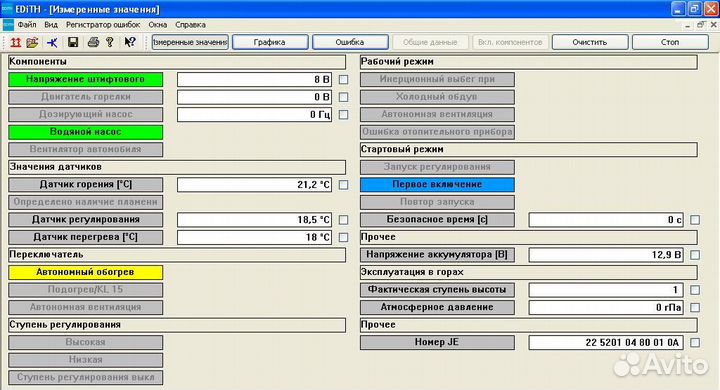720x390 pixels.
Task: Click the blue disconnect arrows icon
Action: [52, 42]
